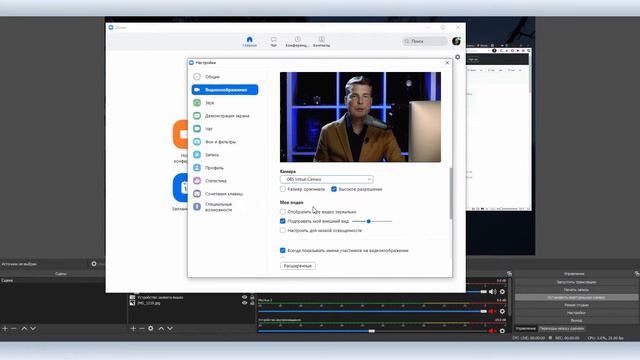Open Настройки button in OBS controls
Image resolution: width=640 pixels, height=360 pixels.
point(576,313)
